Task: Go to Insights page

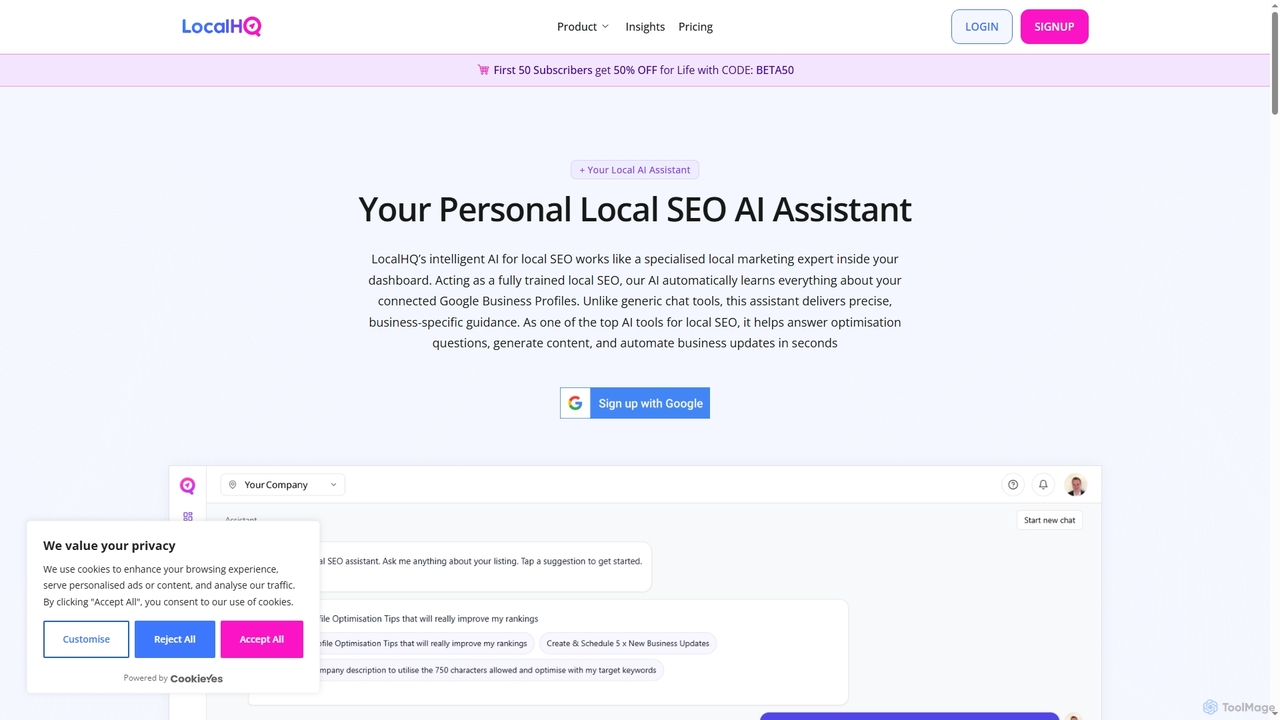Action: pyautogui.click(x=645, y=27)
